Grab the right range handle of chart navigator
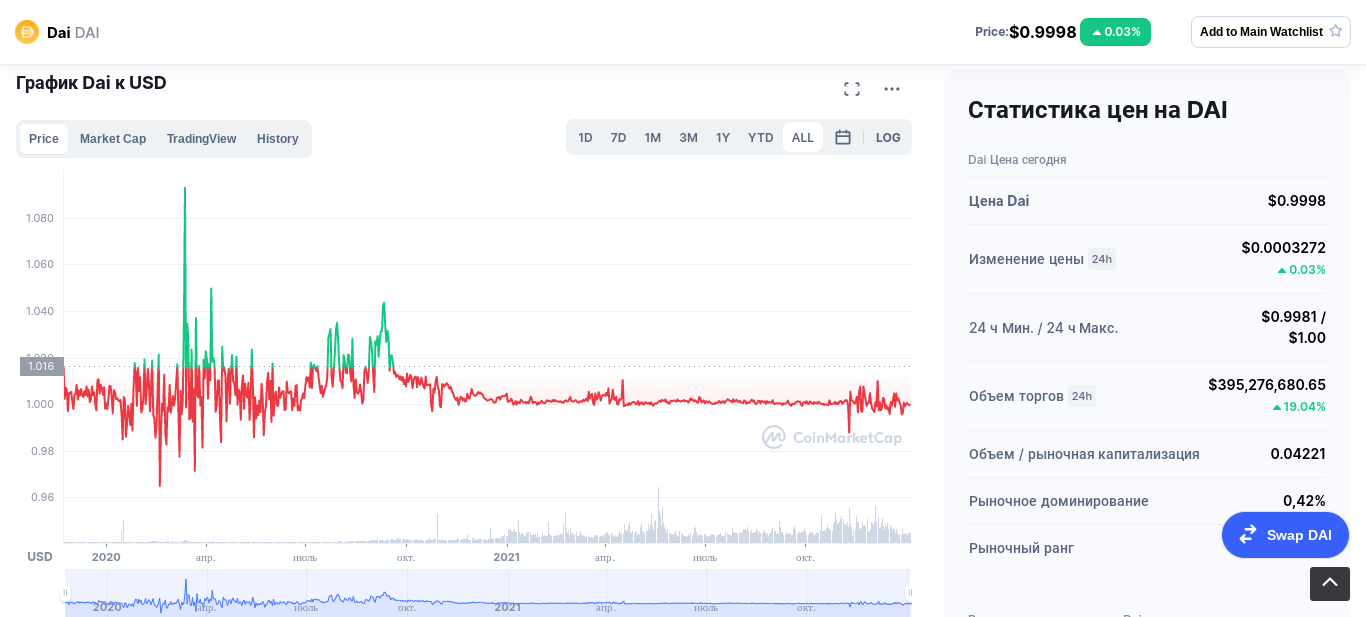 [x=910, y=593]
